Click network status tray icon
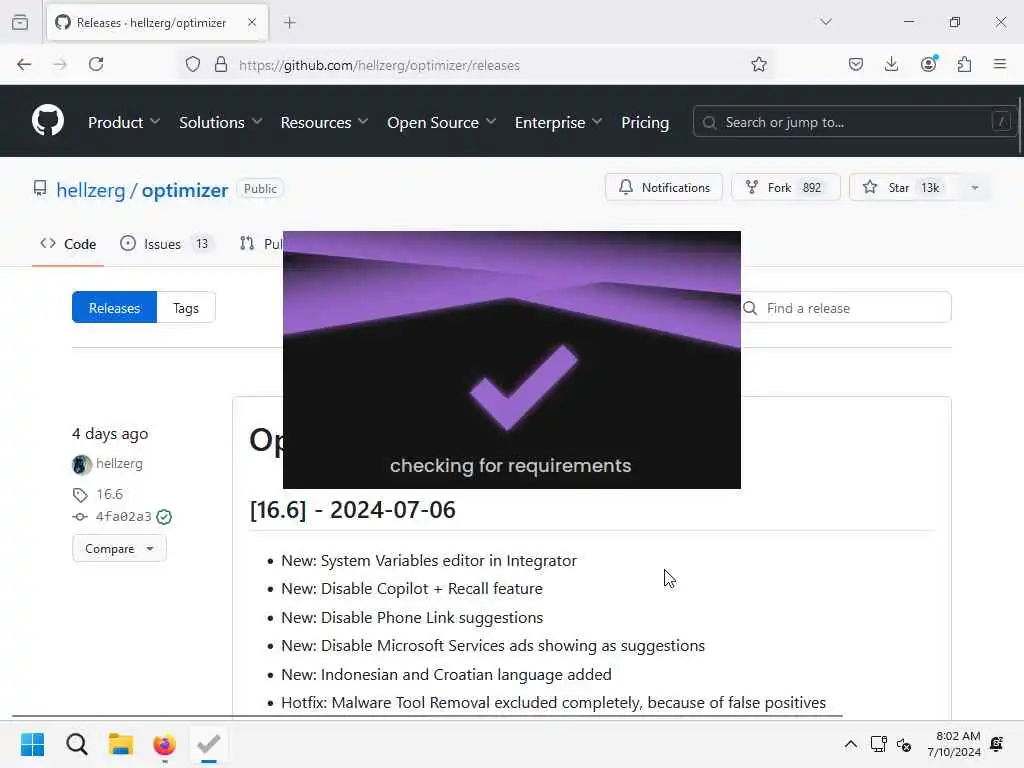The height and width of the screenshot is (768, 1024). pos(878,744)
